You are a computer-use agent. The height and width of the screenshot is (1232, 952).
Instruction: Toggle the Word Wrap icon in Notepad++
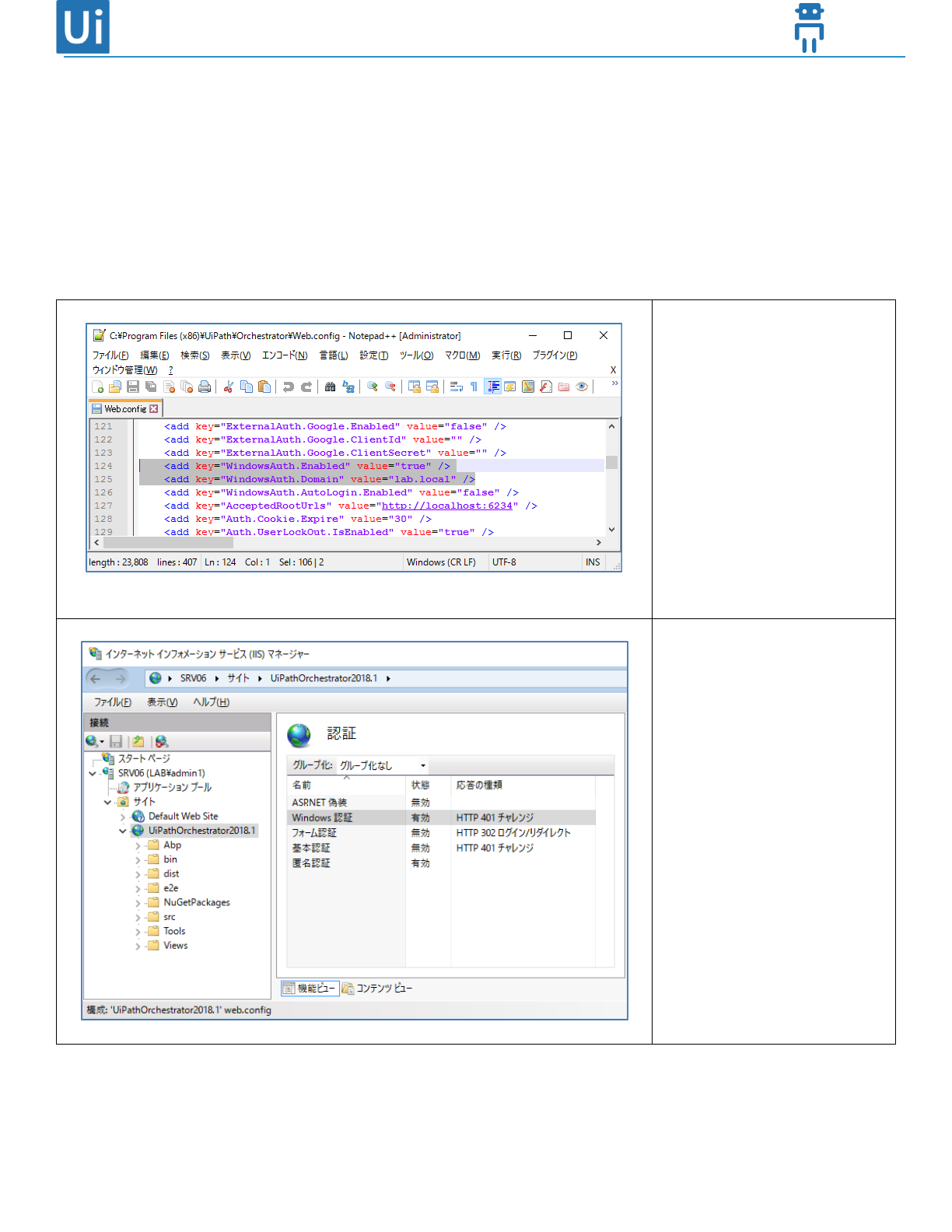(x=457, y=387)
